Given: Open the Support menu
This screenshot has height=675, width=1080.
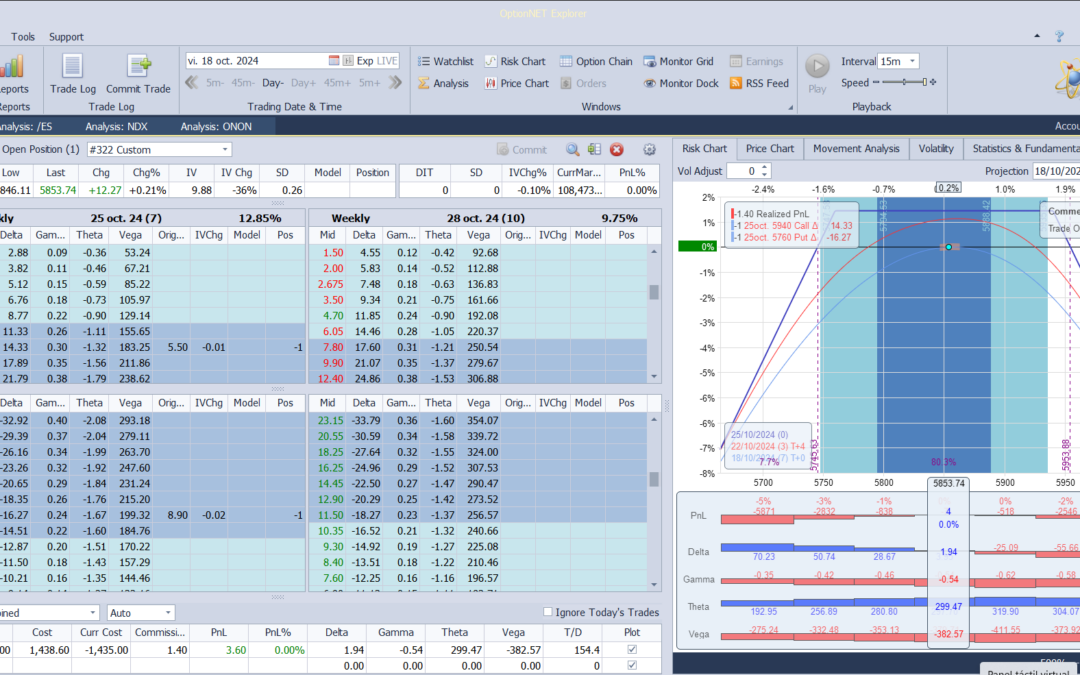Looking at the screenshot, I should (66, 37).
